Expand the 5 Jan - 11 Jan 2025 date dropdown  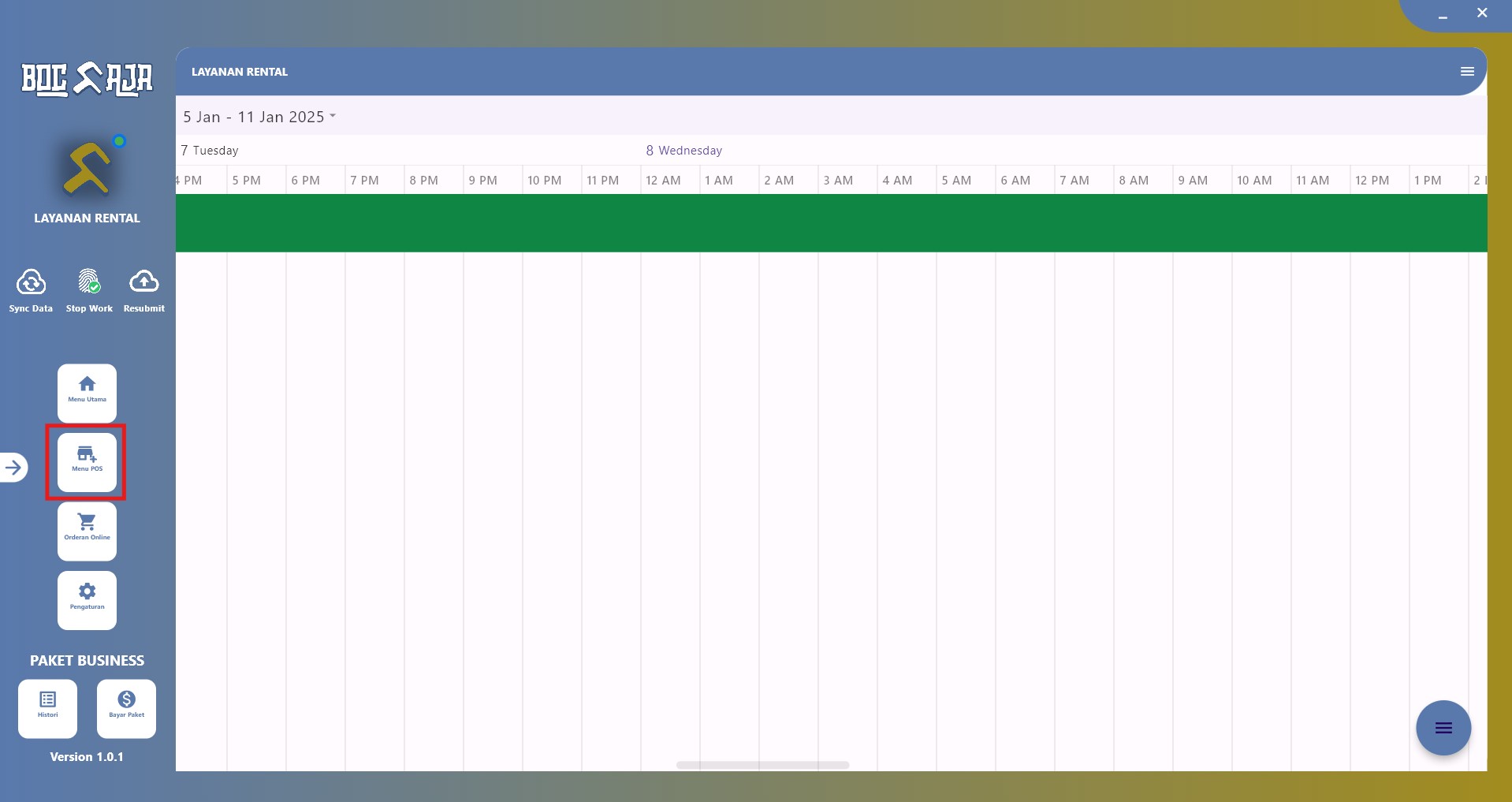259,117
